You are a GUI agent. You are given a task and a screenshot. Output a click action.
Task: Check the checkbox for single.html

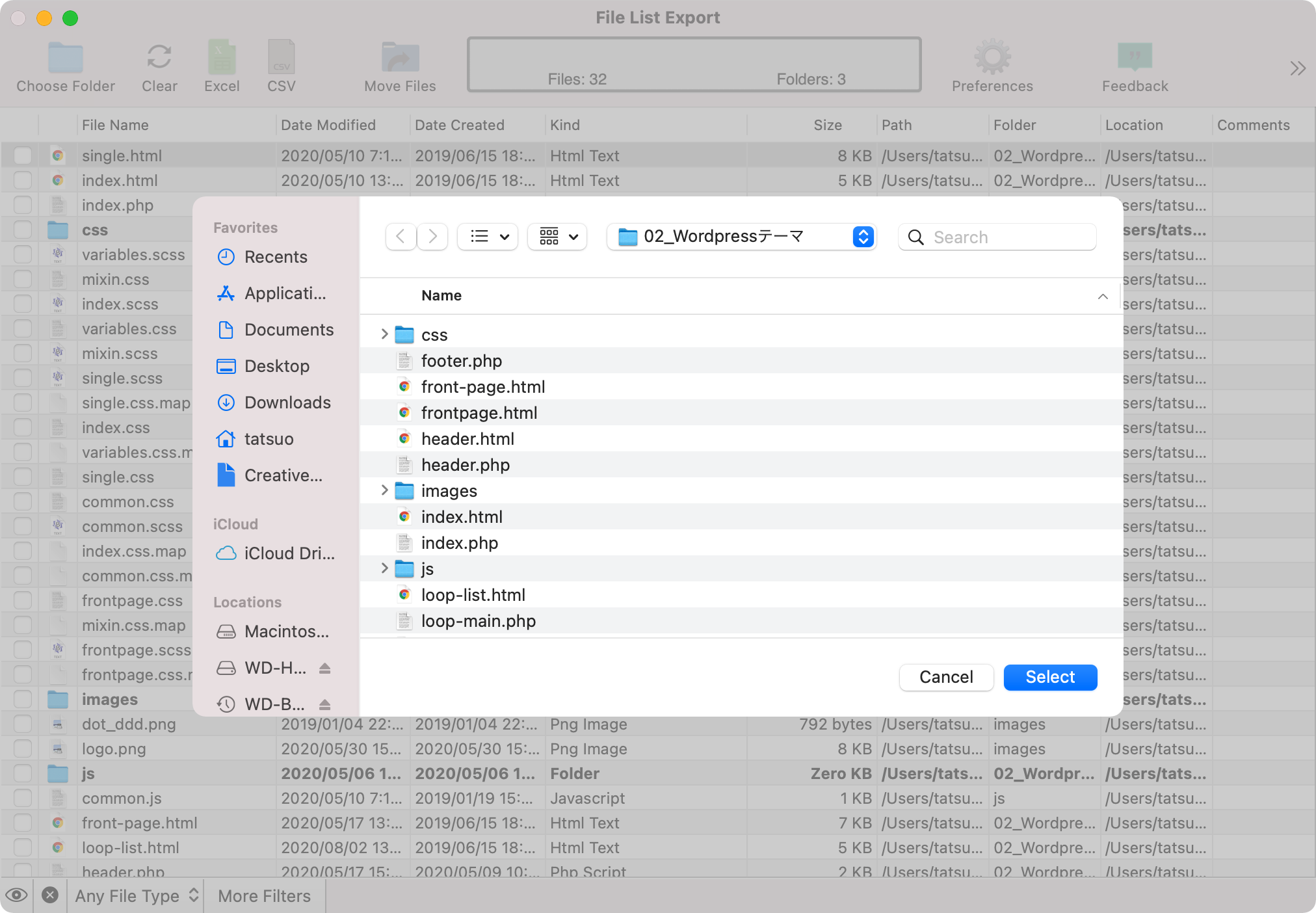click(23, 155)
